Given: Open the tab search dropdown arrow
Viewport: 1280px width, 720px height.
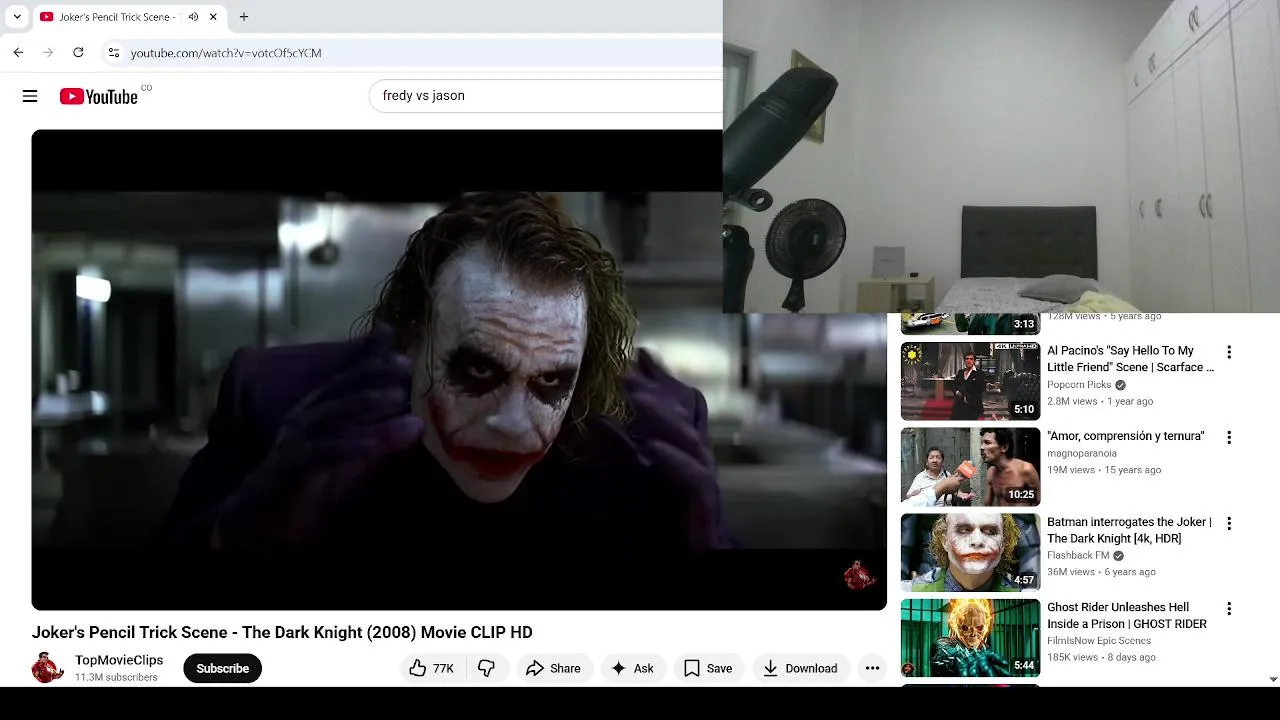Looking at the screenshot, I should [17, 17].
